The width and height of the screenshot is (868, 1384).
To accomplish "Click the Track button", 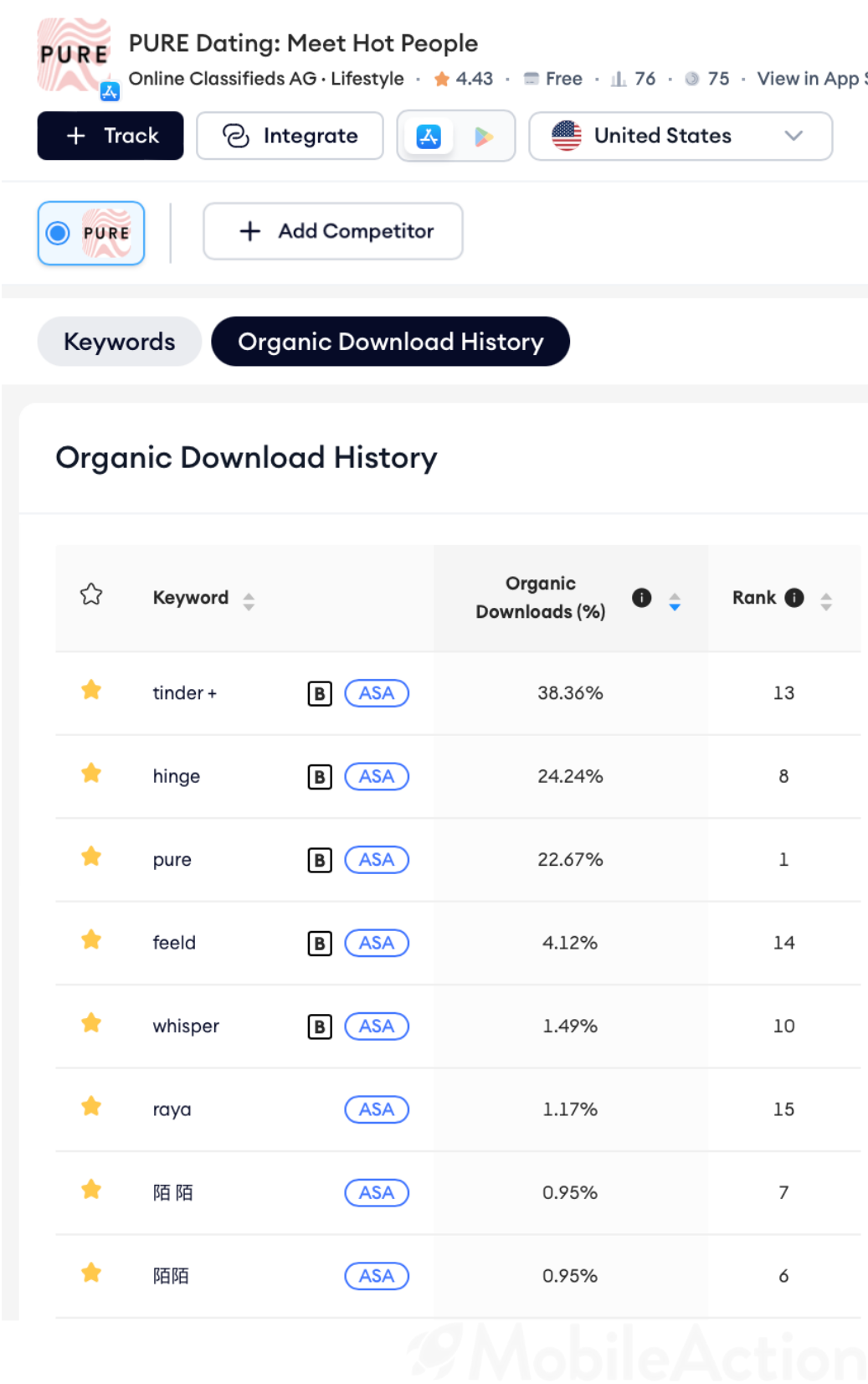I will click(110, 136).
